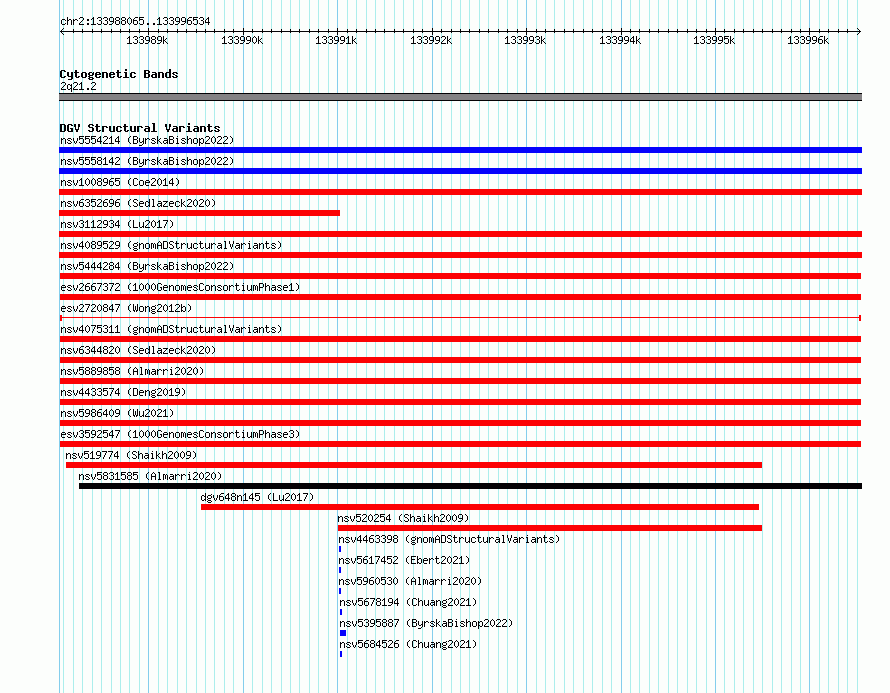Click the red bar under nsv519774
The height and width of the screenshot is (693, 890).
pos(414,465)
